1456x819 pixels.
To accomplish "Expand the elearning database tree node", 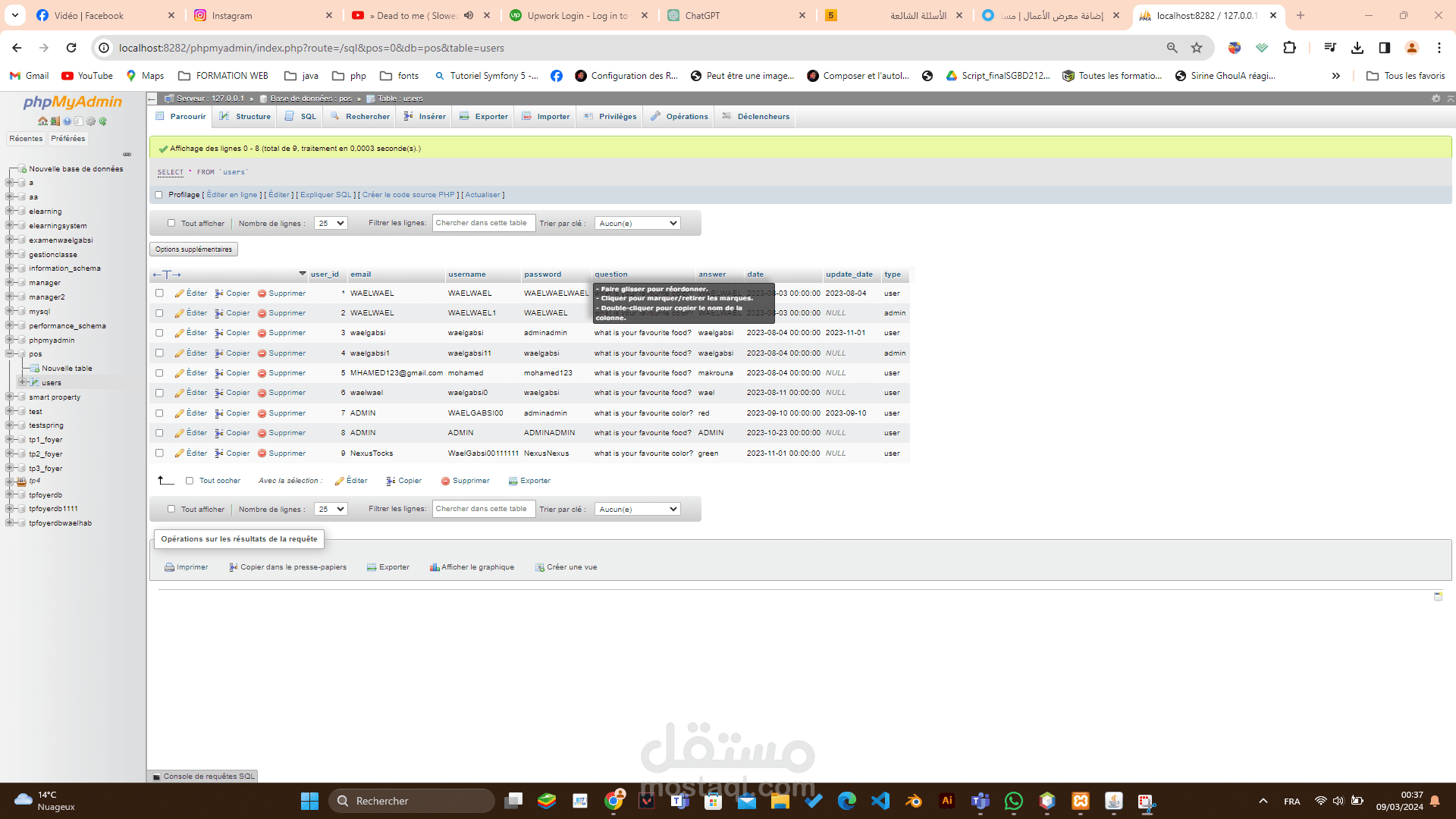I will [x=10, y=212].
